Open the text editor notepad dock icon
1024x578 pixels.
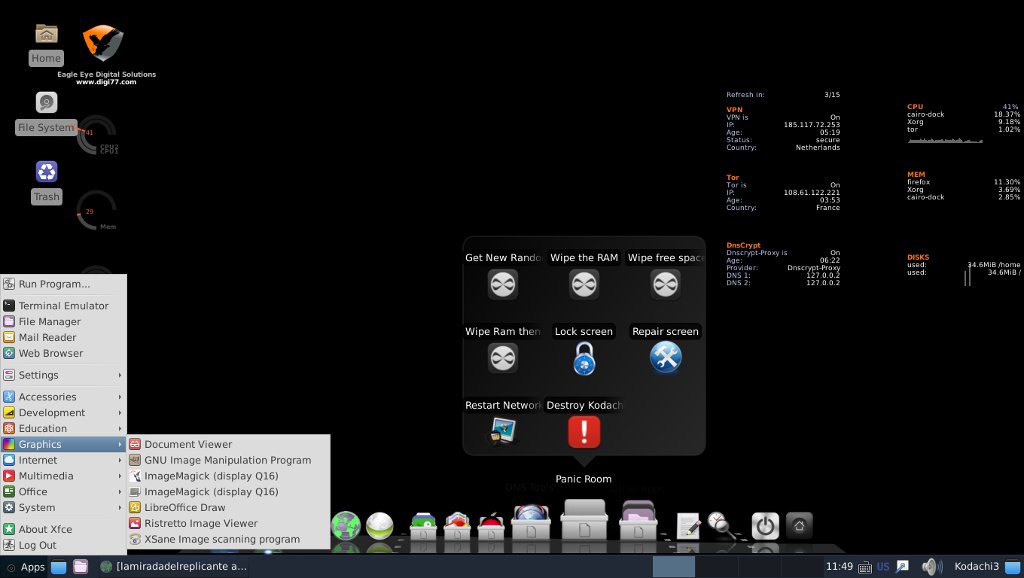point(688,525)
